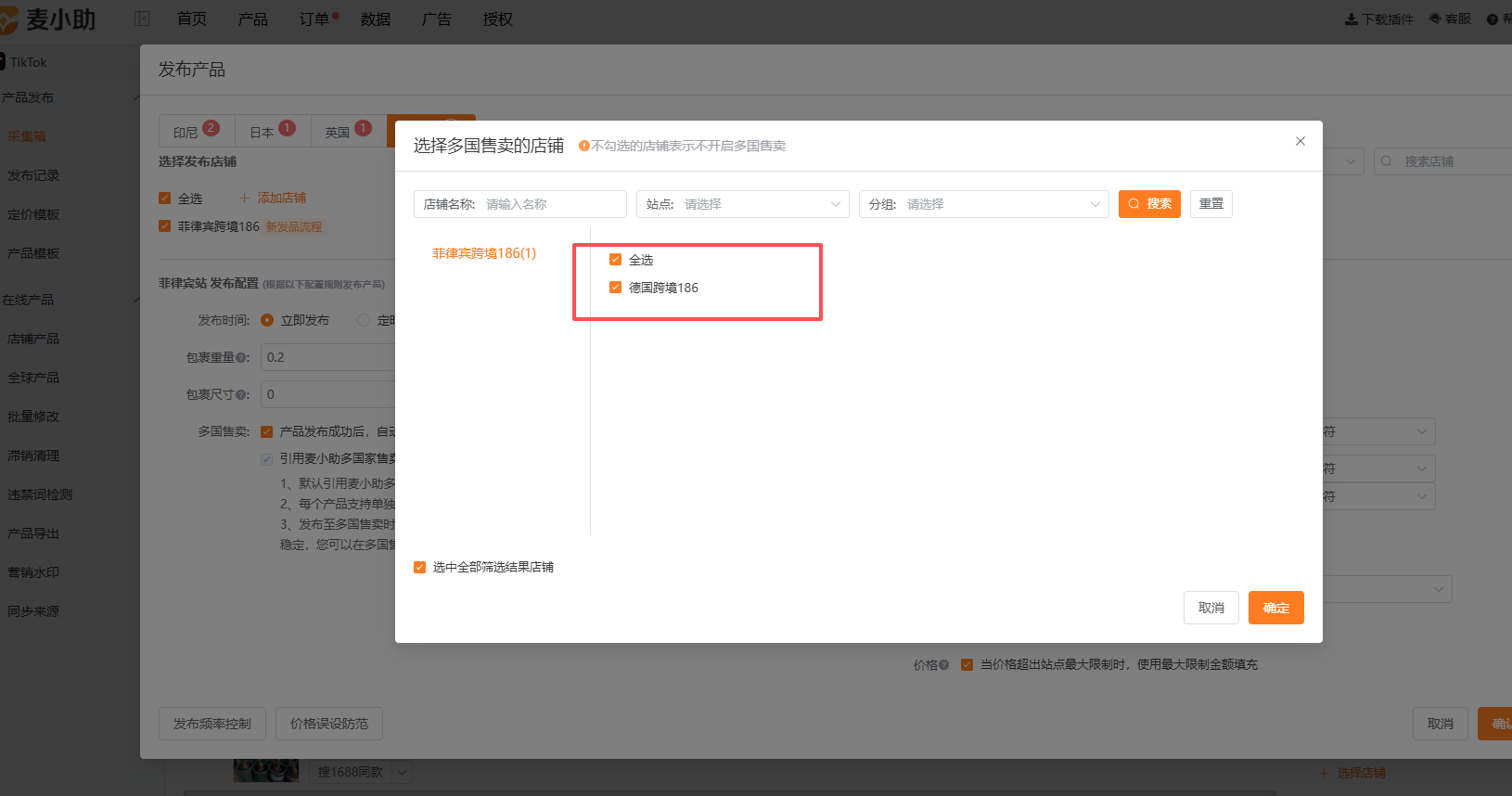Viewport: 1512px width, 796px height.
Task: Open 同步来源 in sidebar
Action: click(x=33, y=611)
